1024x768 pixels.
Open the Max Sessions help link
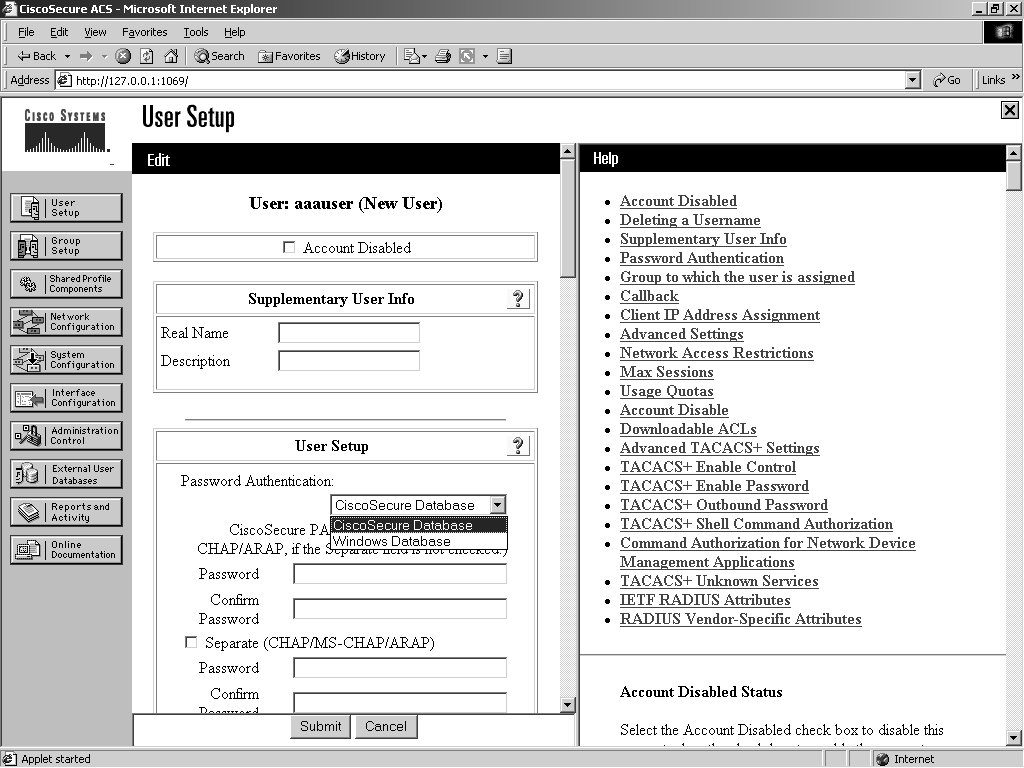coord(667,372)
